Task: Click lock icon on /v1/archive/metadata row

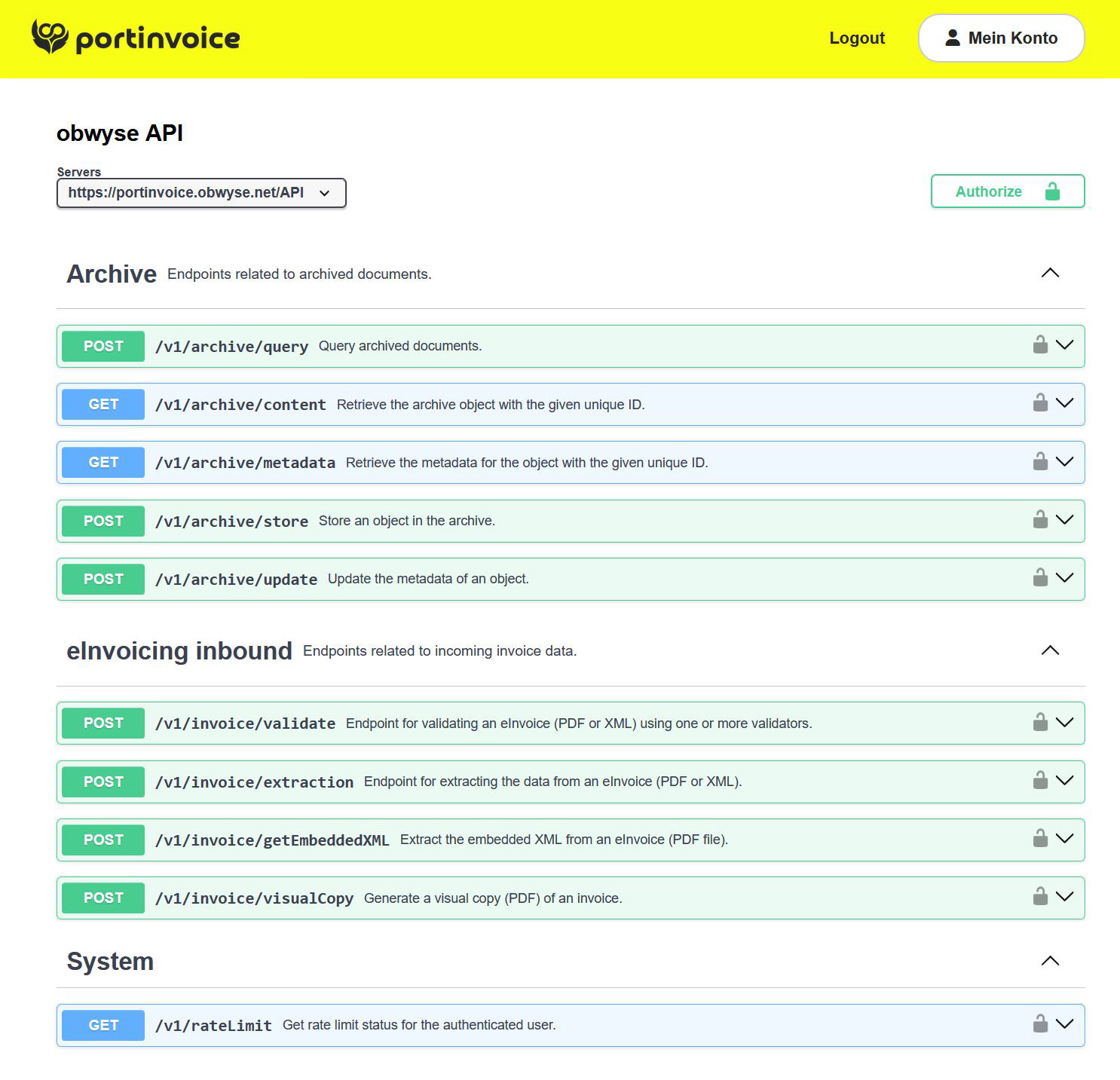Action: [1040, 461]
